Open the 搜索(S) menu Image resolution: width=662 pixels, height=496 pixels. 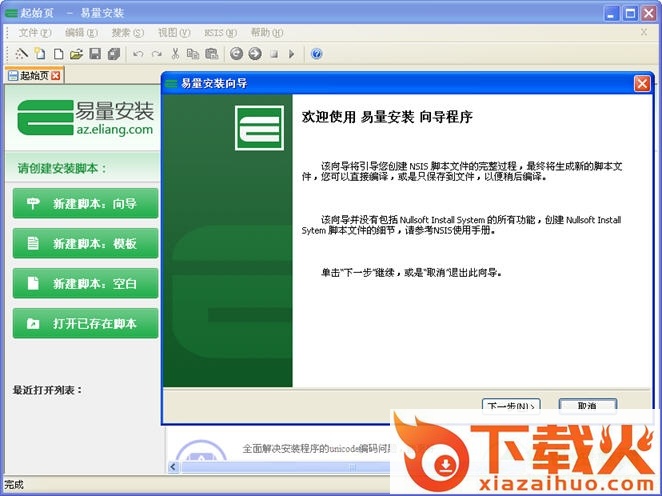pyautogui.click(x=128, y=33)
